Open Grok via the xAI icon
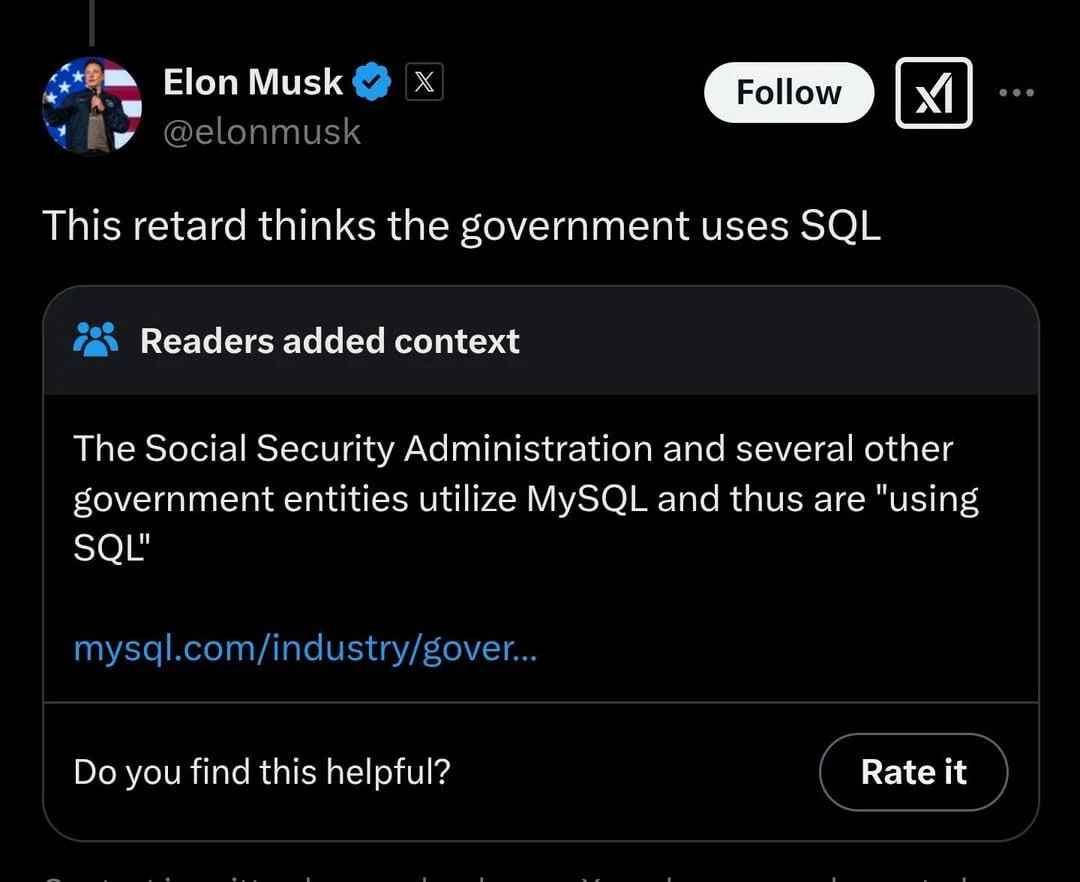The image size is (1080, 882). pyautogui.click(x=933, y=93)
